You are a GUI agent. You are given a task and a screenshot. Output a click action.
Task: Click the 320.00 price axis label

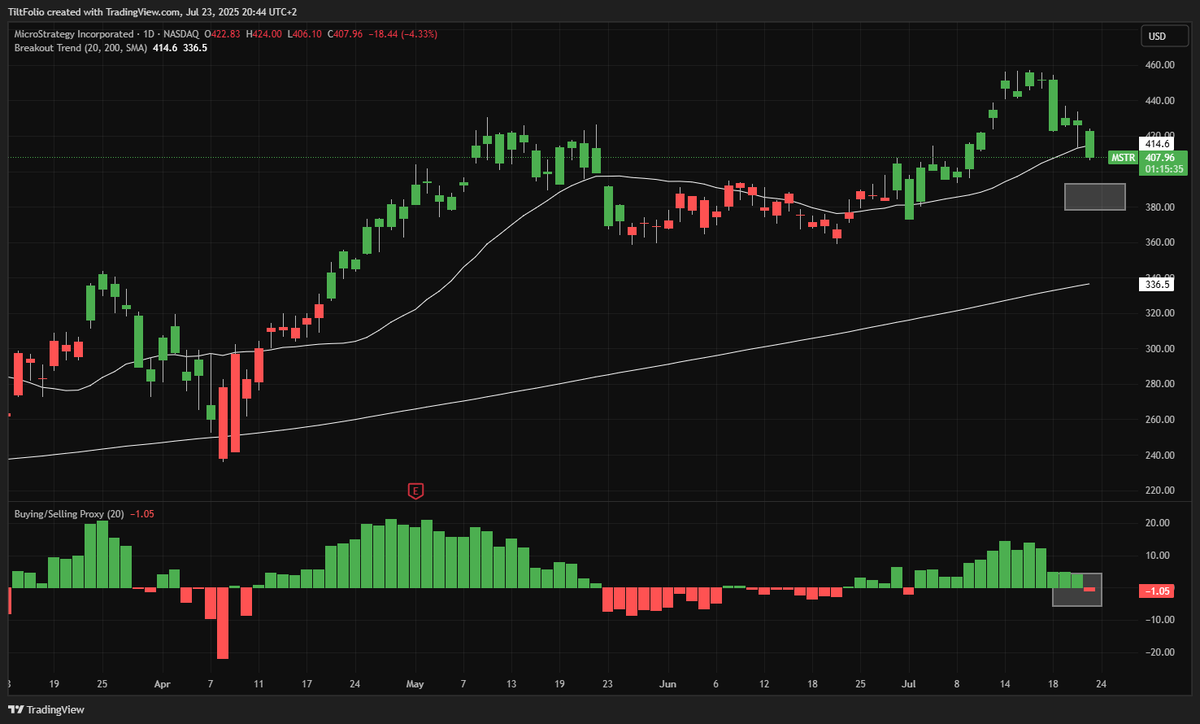(1160, 314)
